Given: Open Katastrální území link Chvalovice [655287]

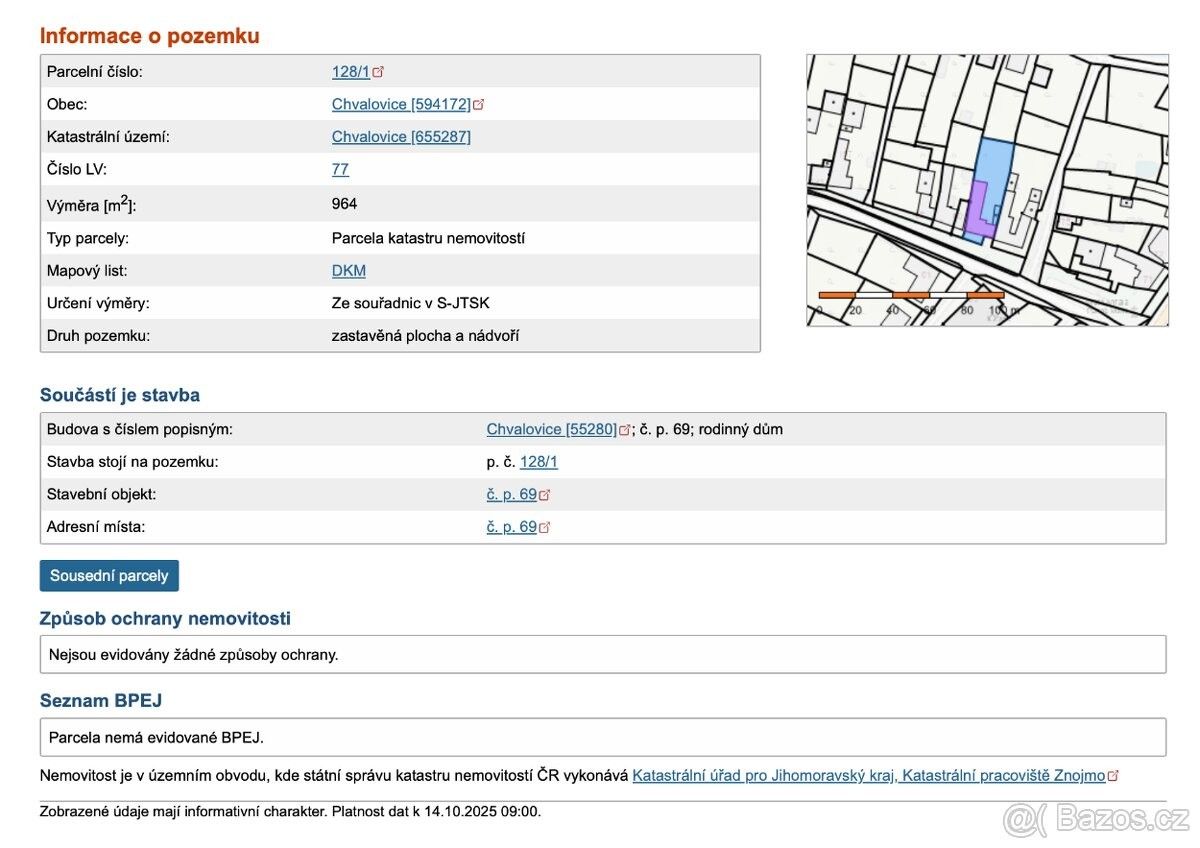Looking at the screenshot, I should 400,137.
